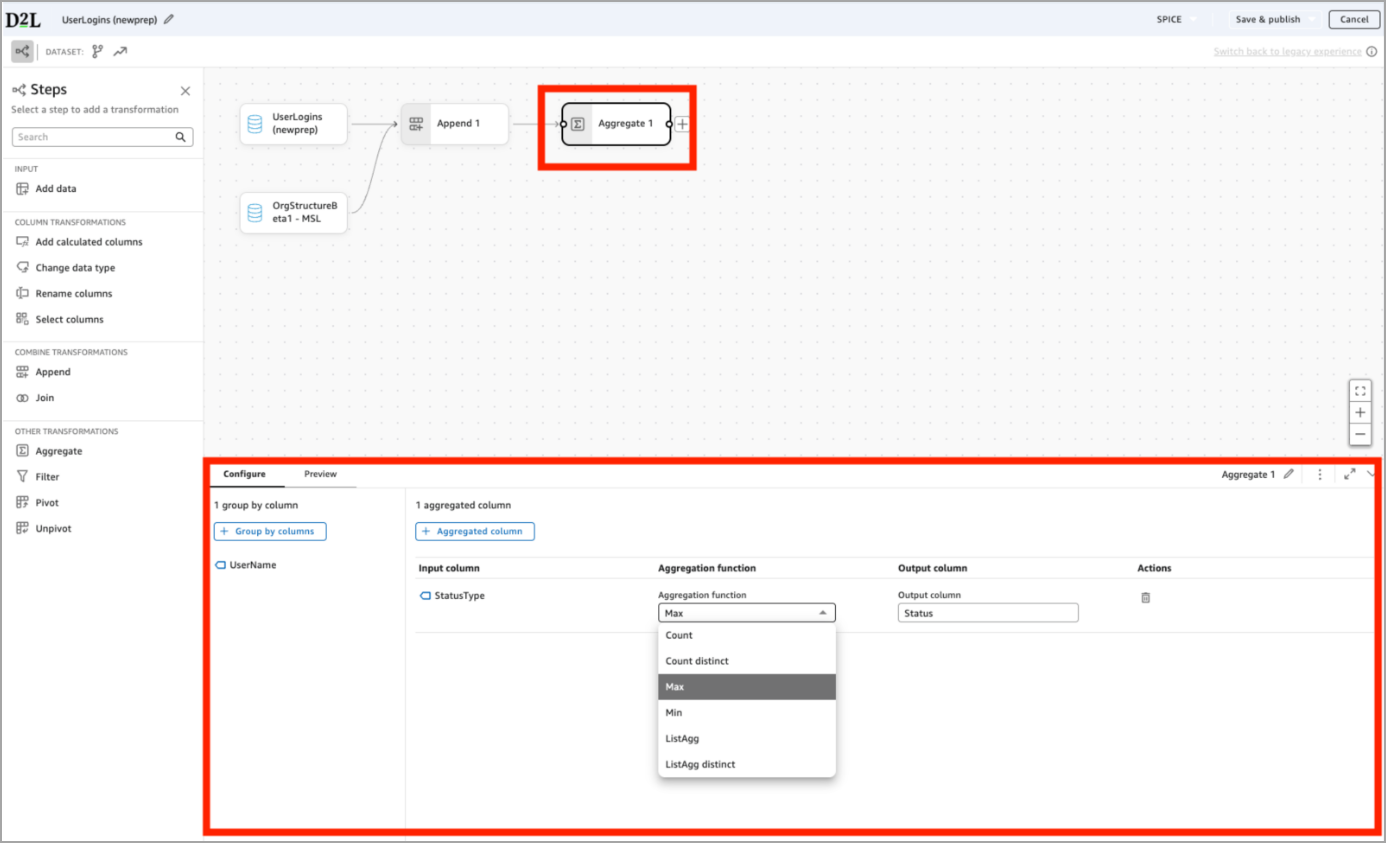Image resolution: width=1386 pixels, height=843 pixels.
Task: Expand the Configure panel to fullscreen
Action: (x=1348, y=474)
